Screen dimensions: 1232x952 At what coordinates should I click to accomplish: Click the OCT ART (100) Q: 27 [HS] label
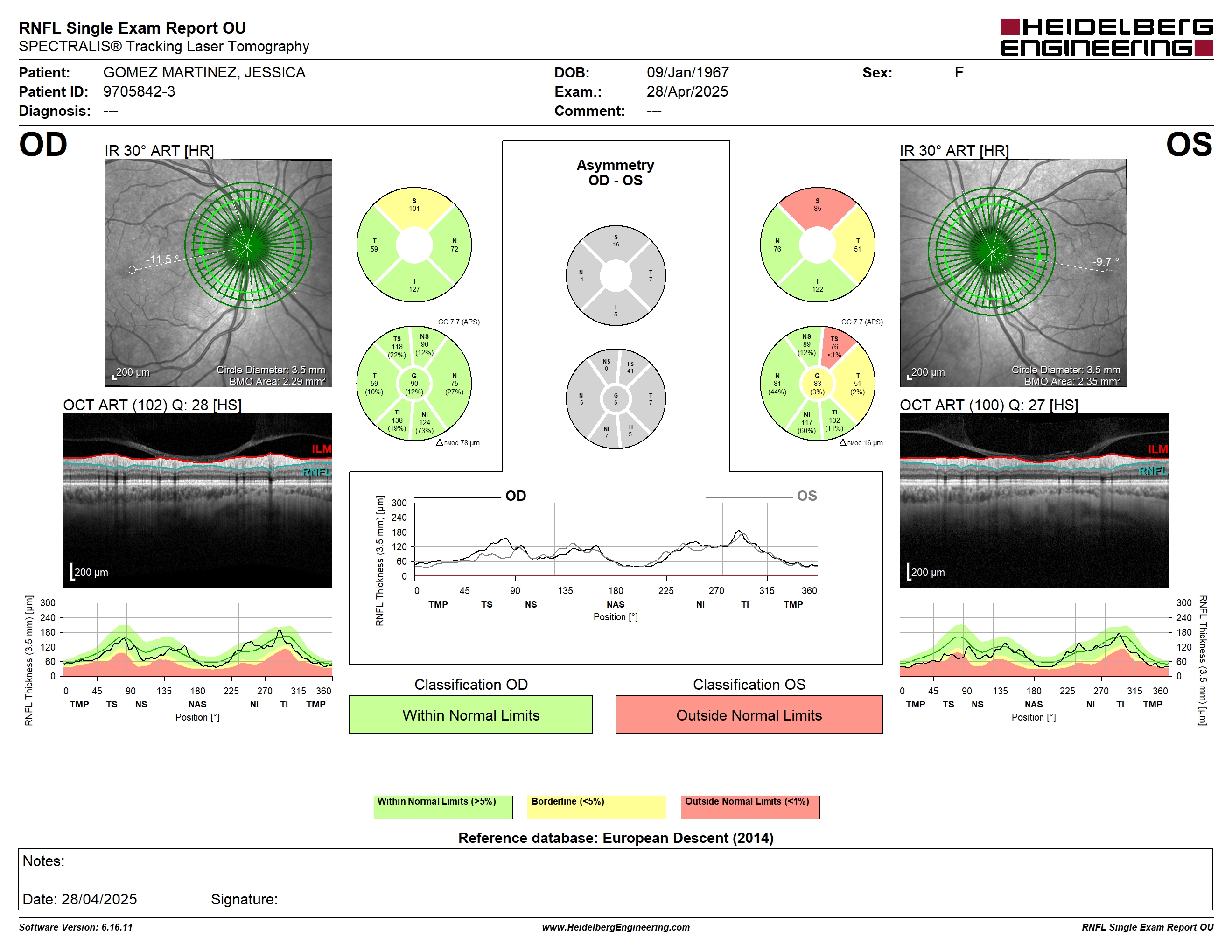pos(989,405)
